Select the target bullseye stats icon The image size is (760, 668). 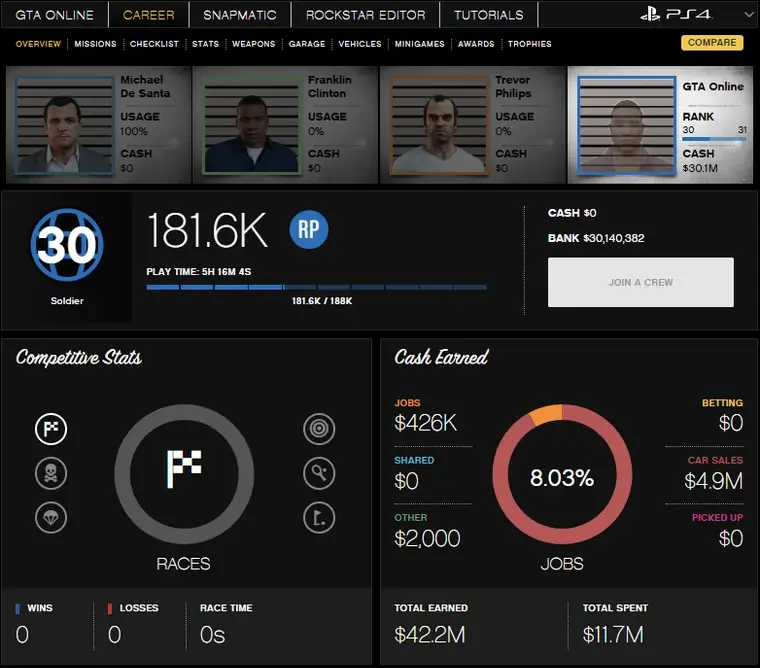[x=319, y=429]
